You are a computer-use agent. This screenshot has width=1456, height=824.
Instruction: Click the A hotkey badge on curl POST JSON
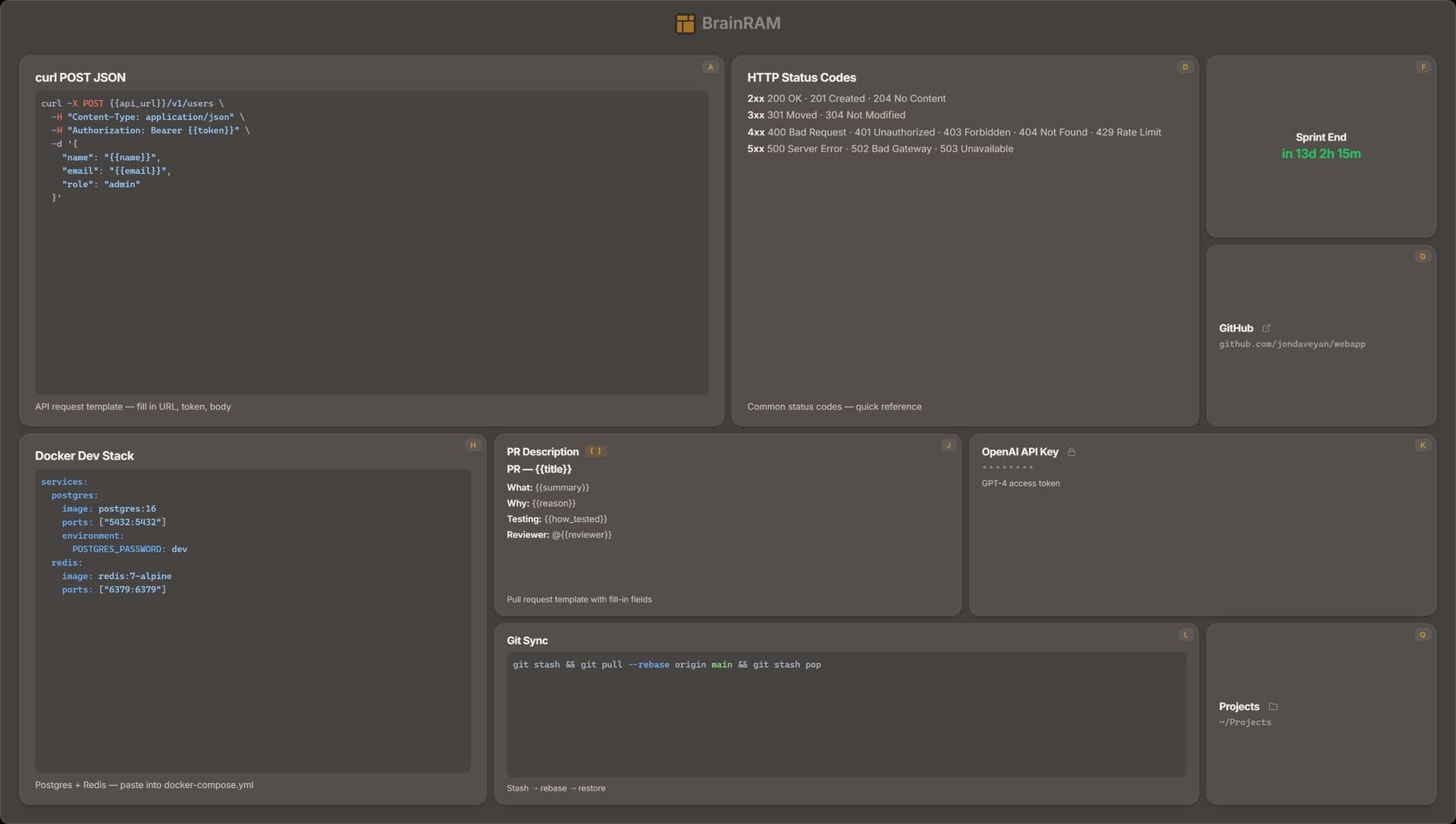click(x=711, y=67)
